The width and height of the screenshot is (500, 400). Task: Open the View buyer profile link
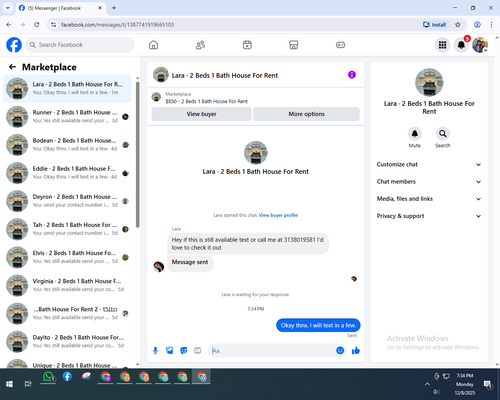pyautogui.click(x=278, y=215)
